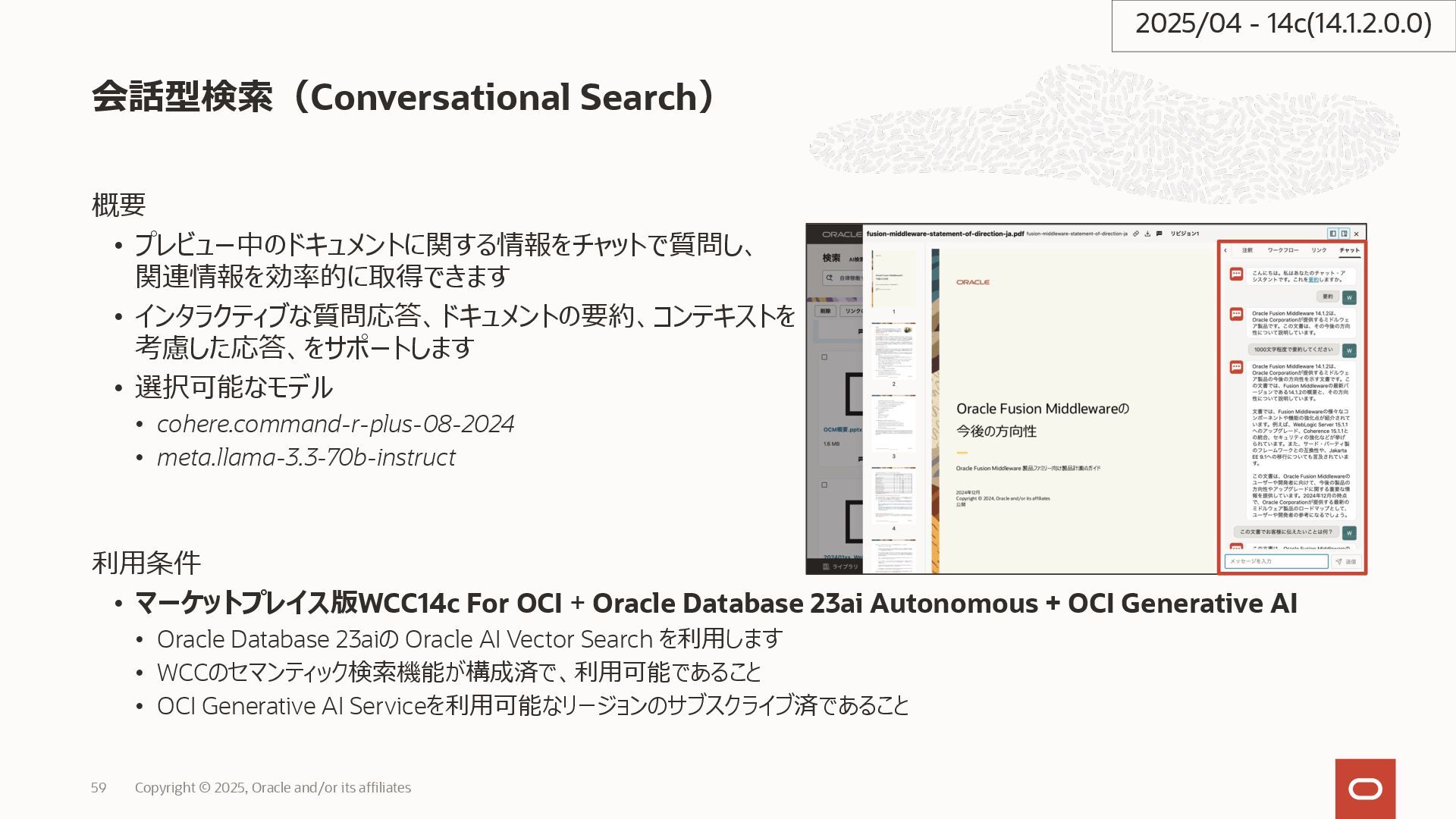Click the message input field メッセージを入力
This screenshot has height=819, width=1456.
pyautogui.click(x=1276, y=561)
